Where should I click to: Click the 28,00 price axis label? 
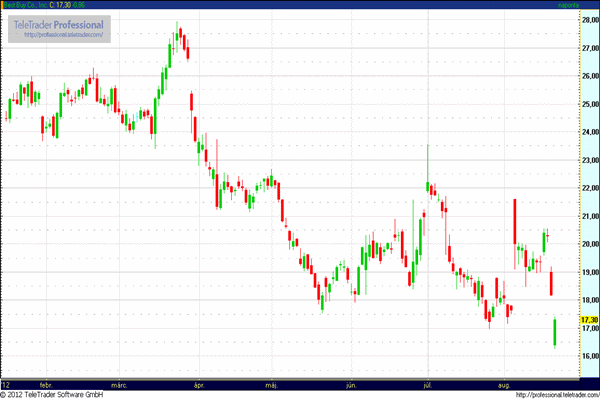point(588,19)
